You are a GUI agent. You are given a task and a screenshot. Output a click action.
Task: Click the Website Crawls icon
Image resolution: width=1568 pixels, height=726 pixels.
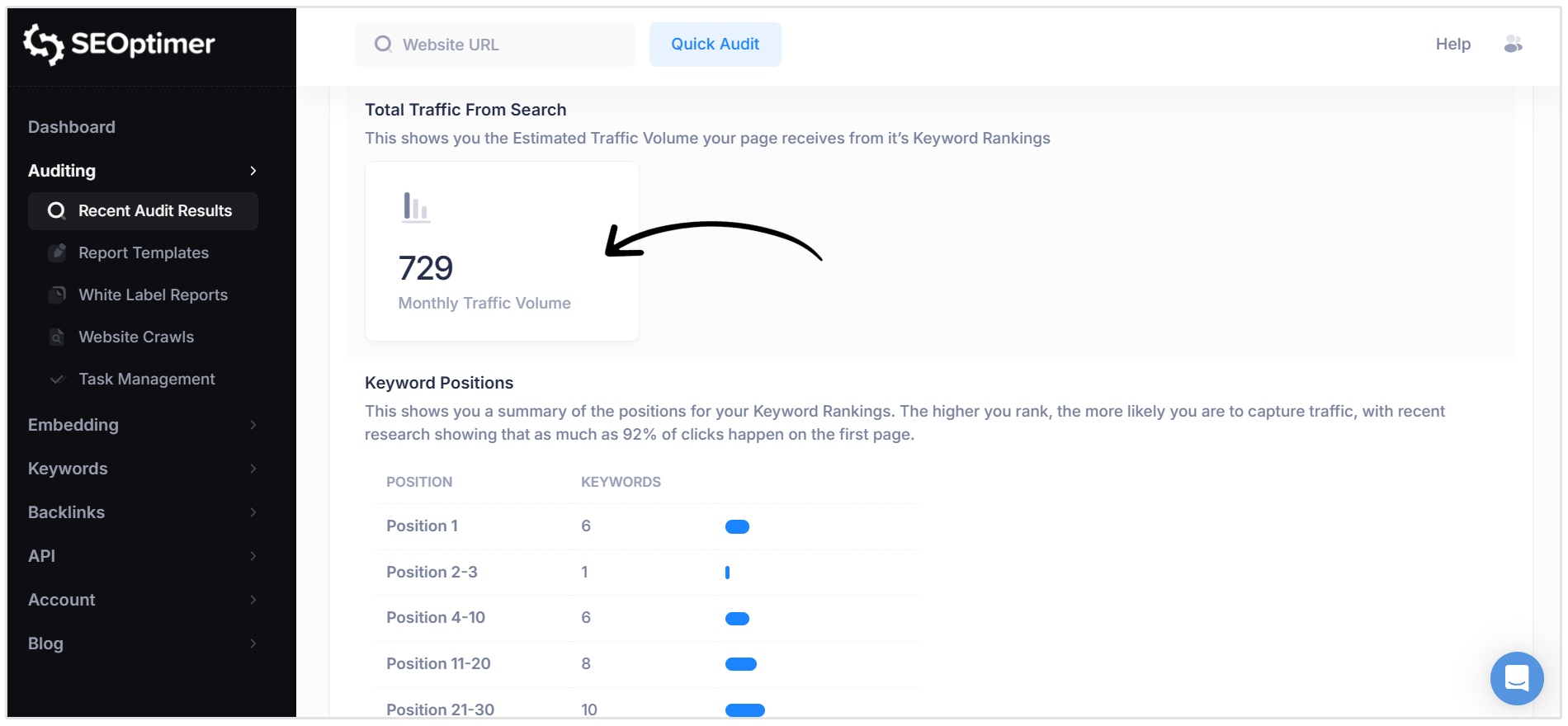57,337
